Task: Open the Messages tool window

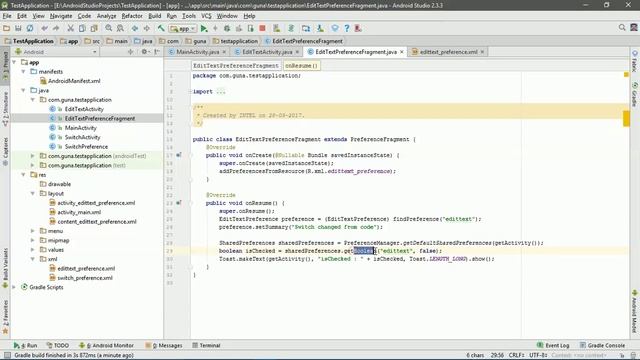Action: (164, 345)
